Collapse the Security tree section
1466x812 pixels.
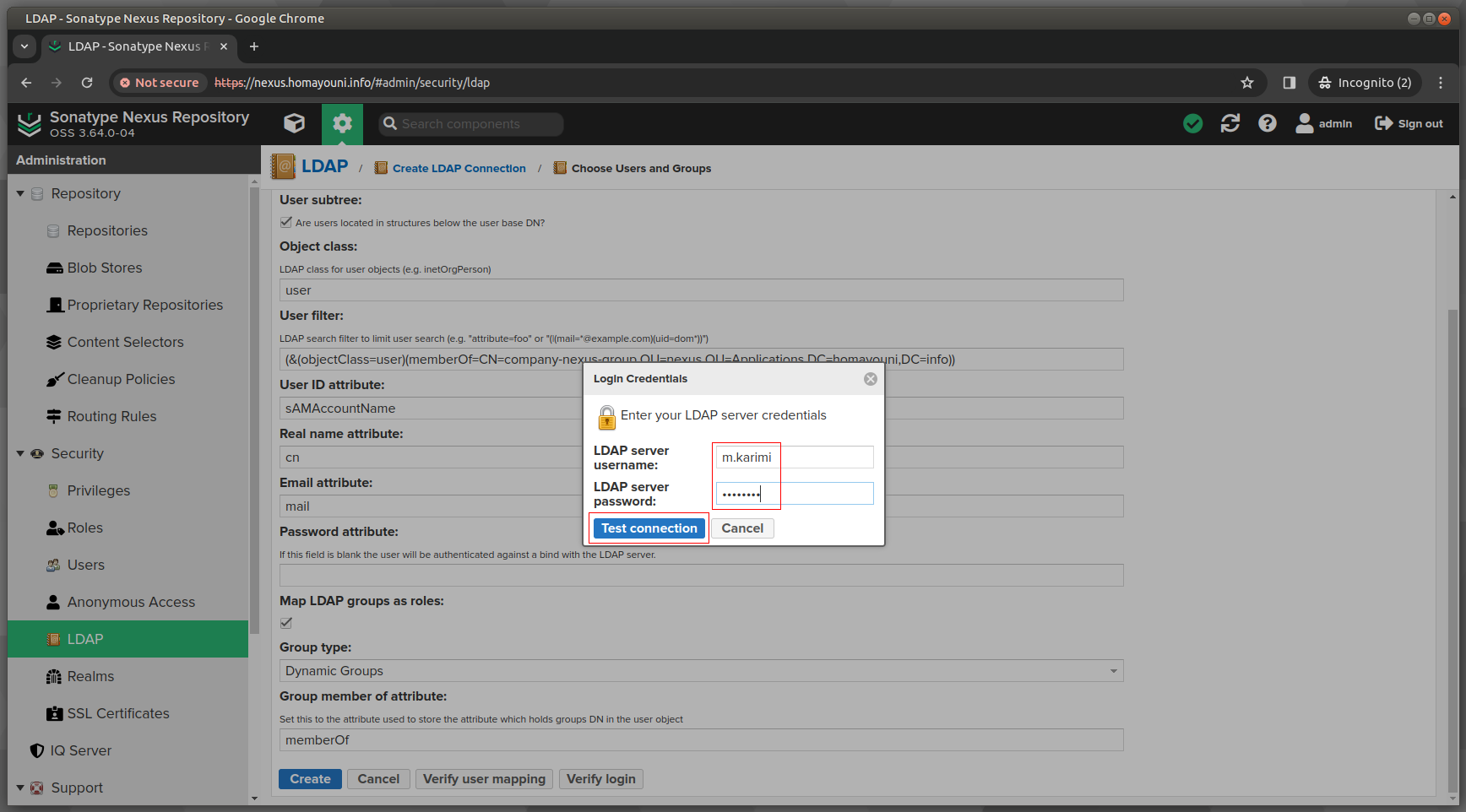coord(20,453)
